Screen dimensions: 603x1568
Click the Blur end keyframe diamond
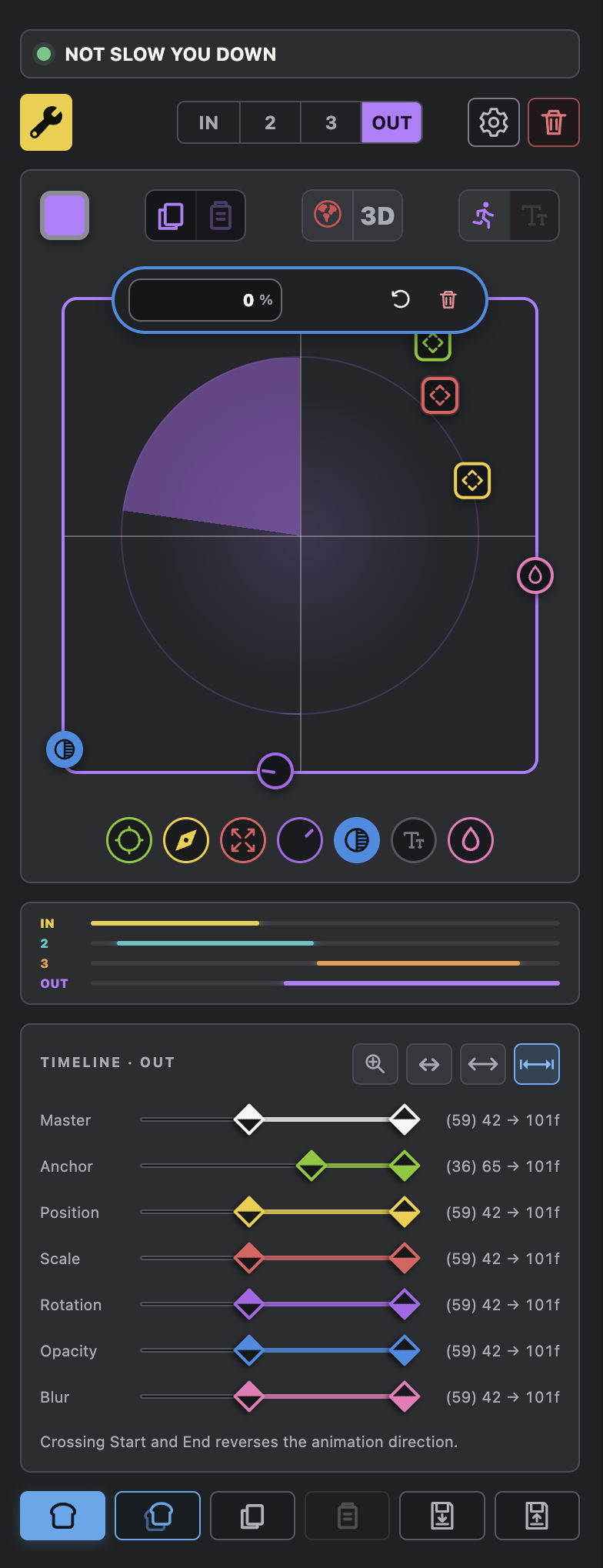405,1396
